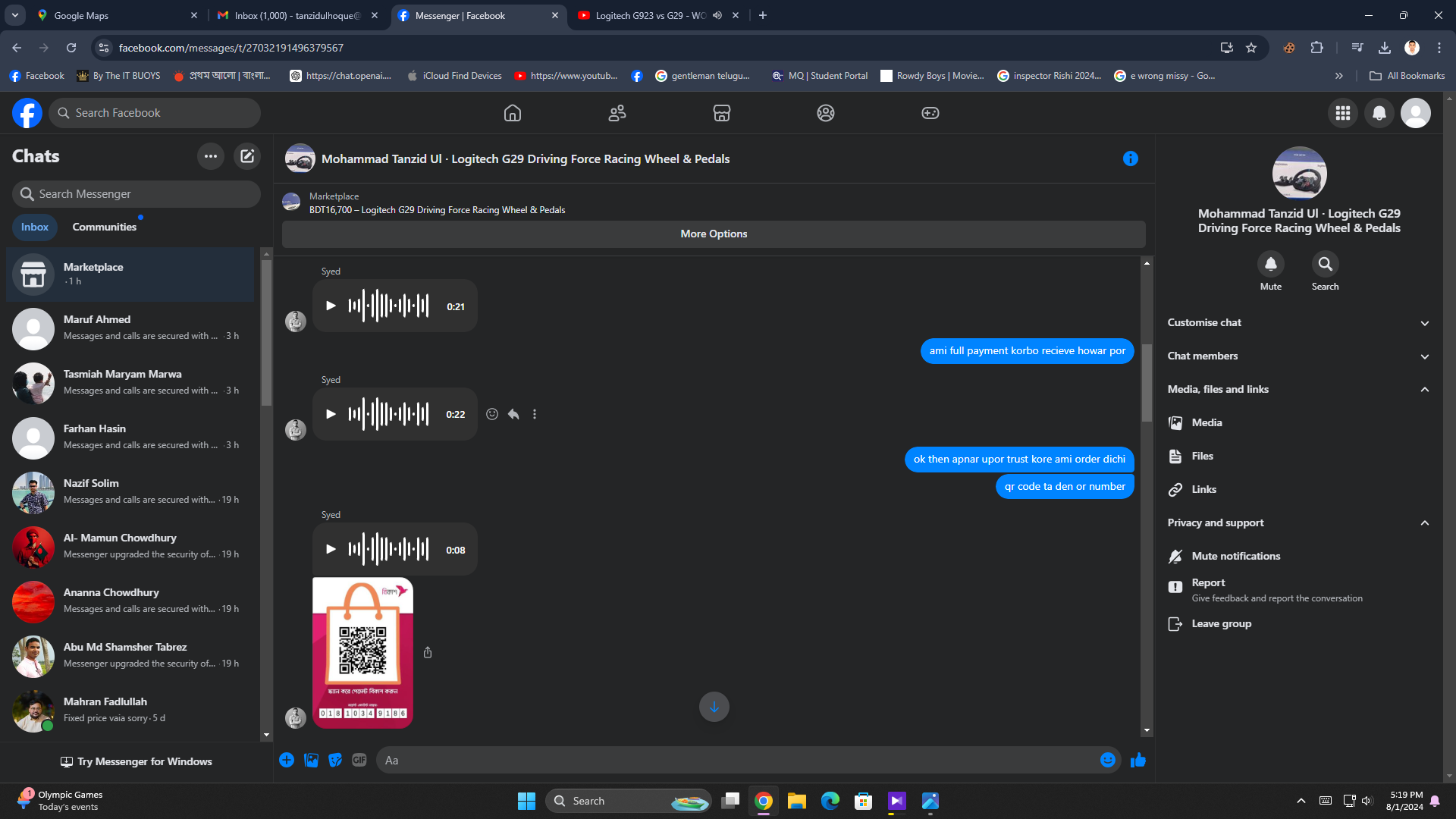Open Chats options three-dot menu
This screenshot has height=819, width=1456.
tap(211, 156)
